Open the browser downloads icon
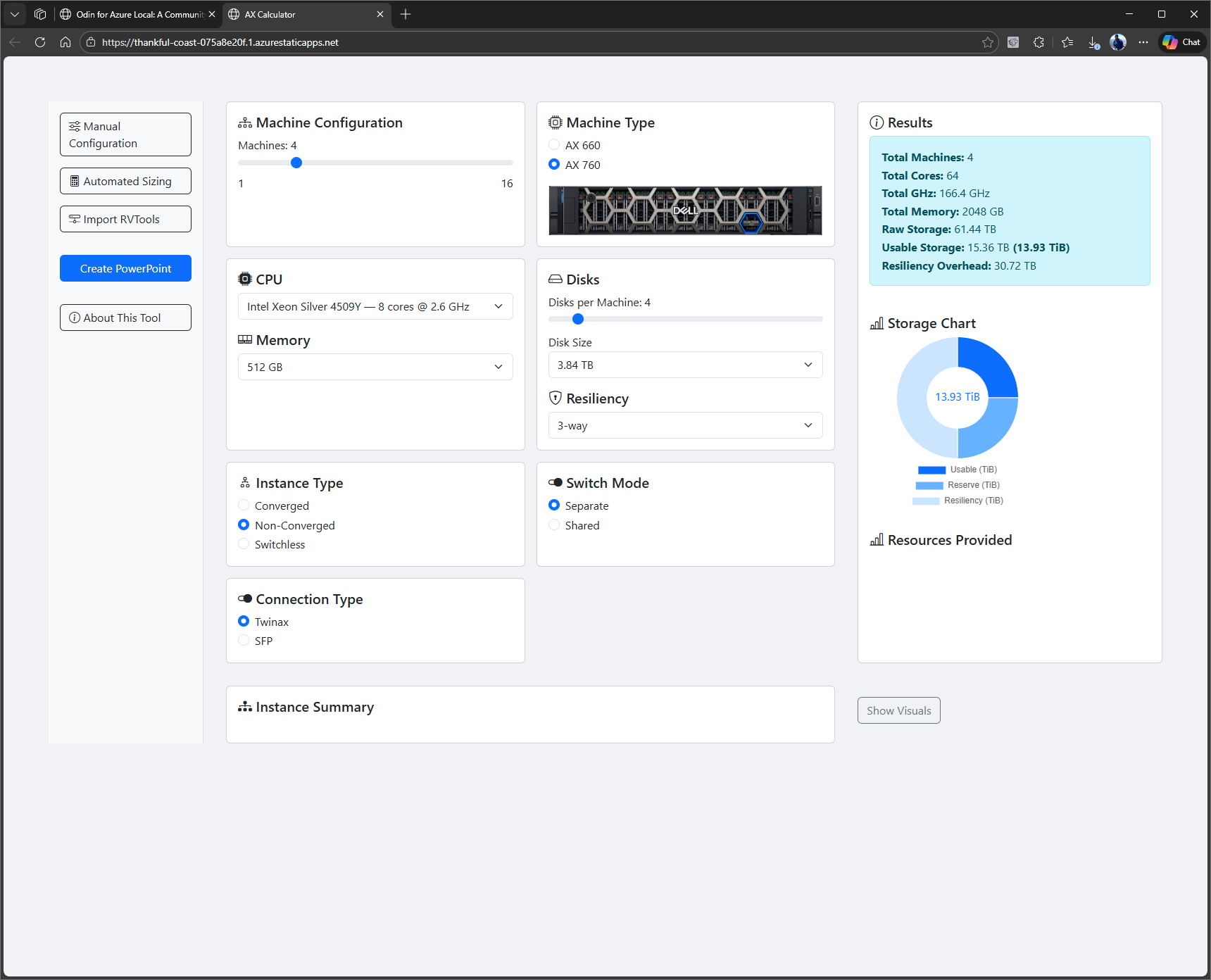1211x980 pixels. pos(1093,42)
